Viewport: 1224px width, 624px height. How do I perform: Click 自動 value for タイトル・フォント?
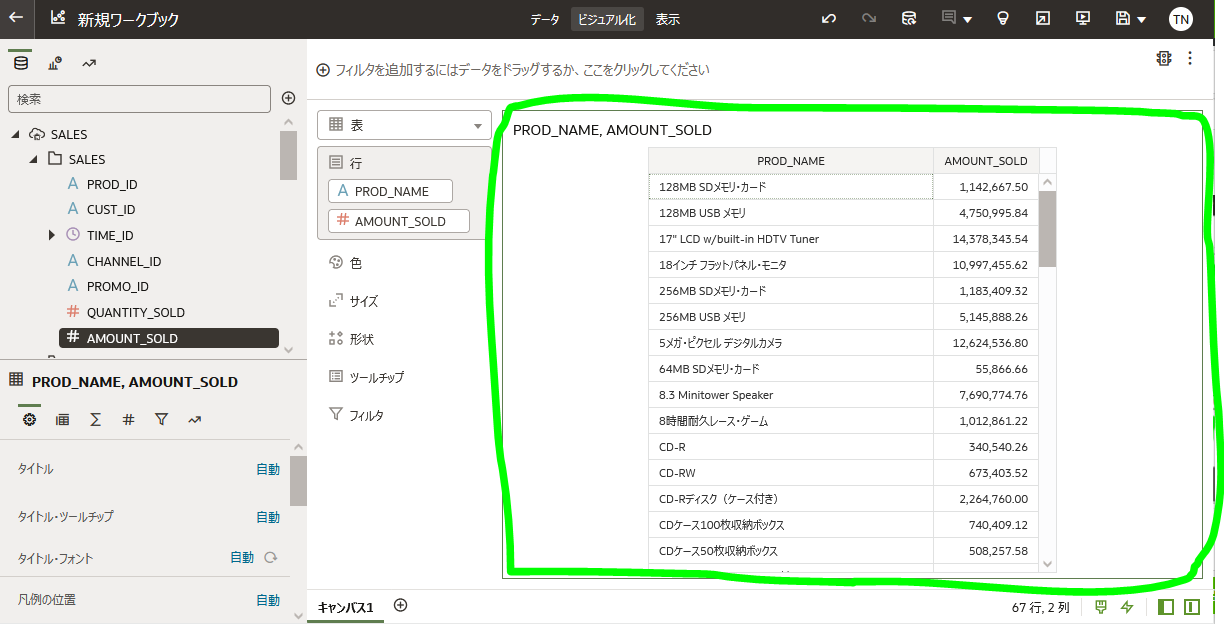[x=242, y=558]
